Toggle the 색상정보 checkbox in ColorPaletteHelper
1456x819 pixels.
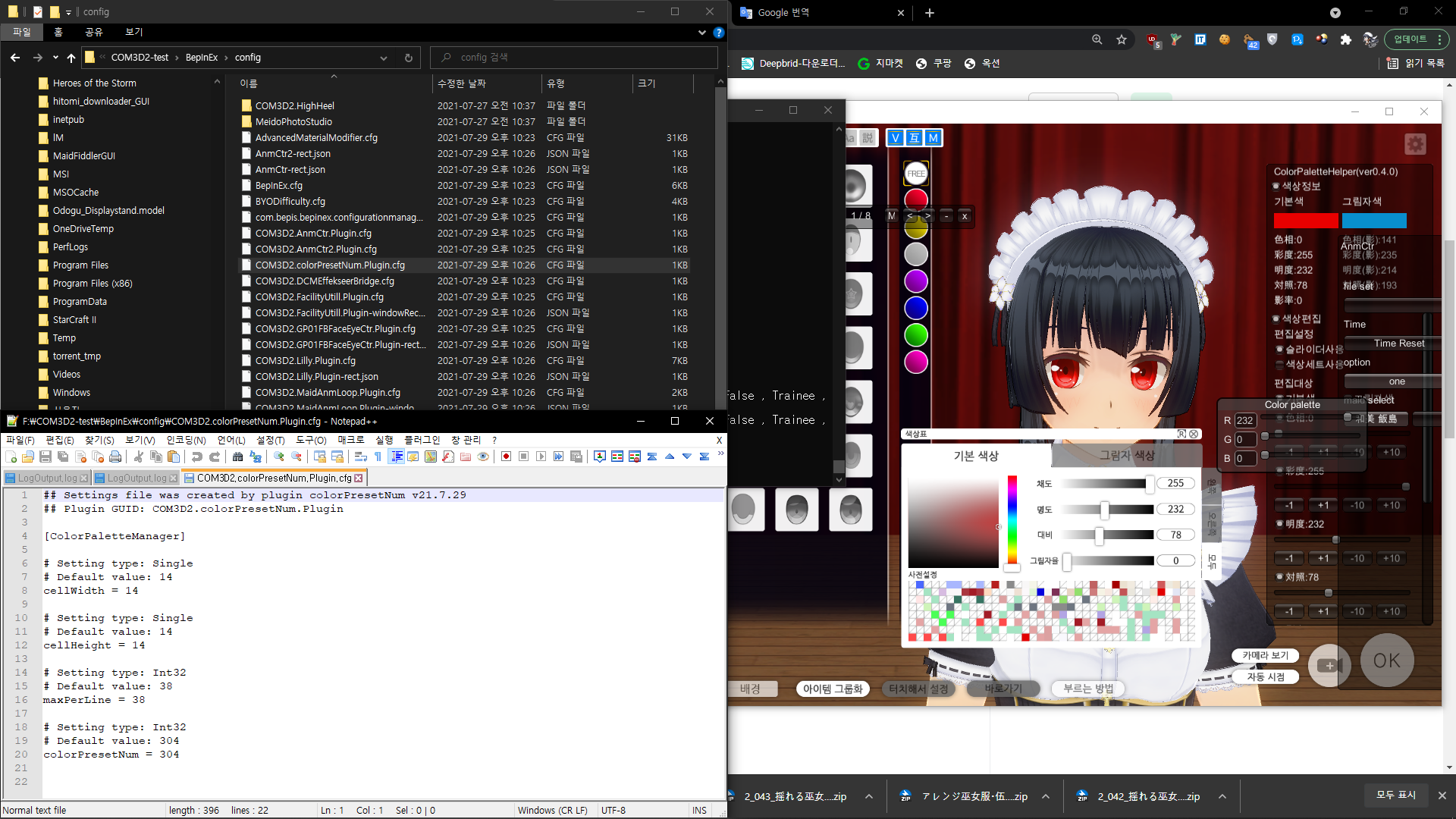1276,186
